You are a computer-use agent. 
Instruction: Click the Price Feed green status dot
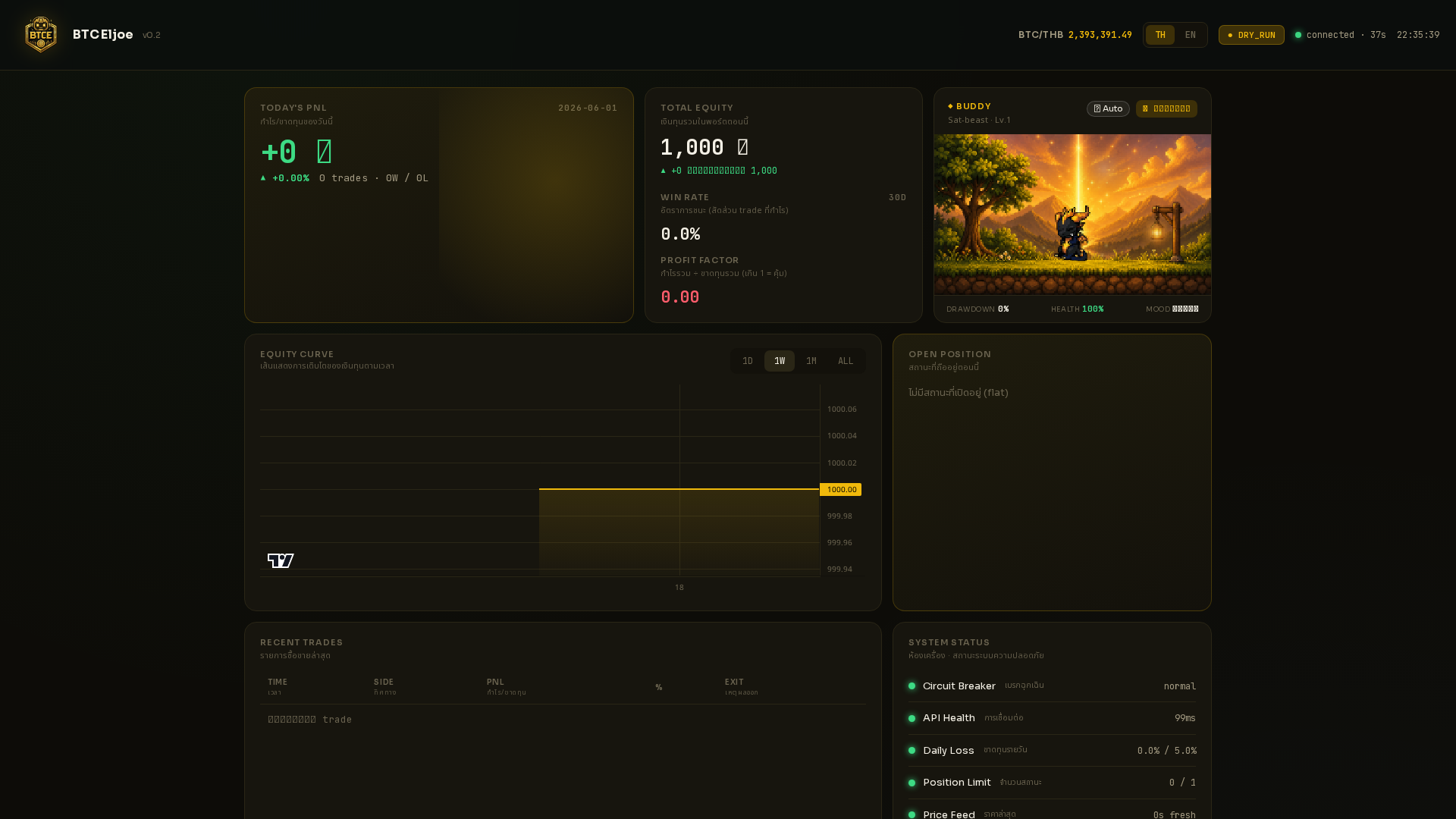coord(912,814)
